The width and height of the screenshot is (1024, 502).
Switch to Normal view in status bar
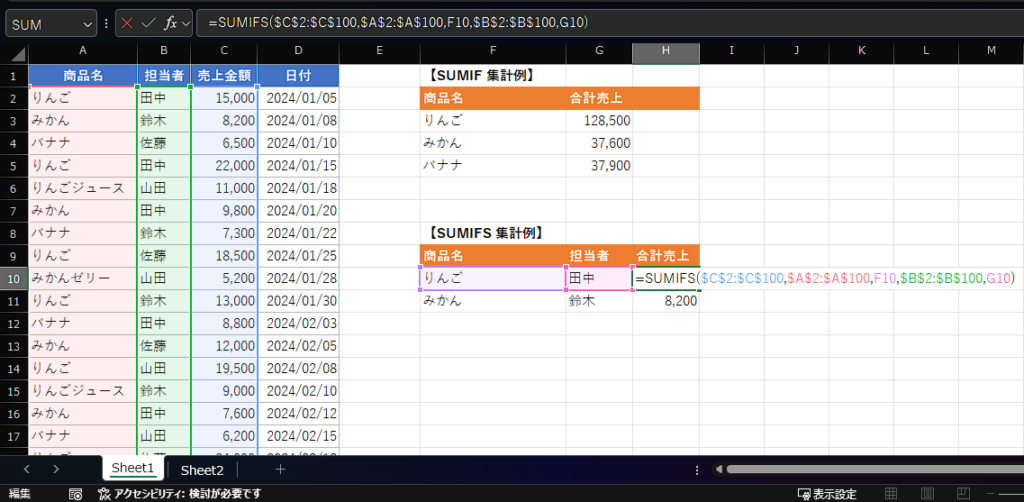(892, 494)
